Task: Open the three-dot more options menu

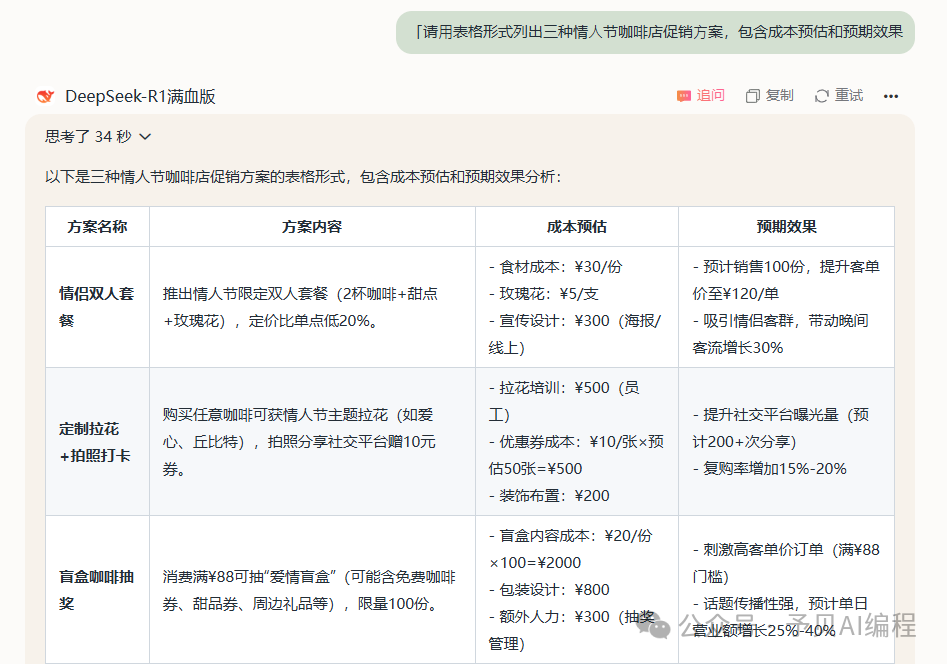Action: (891, 96)
